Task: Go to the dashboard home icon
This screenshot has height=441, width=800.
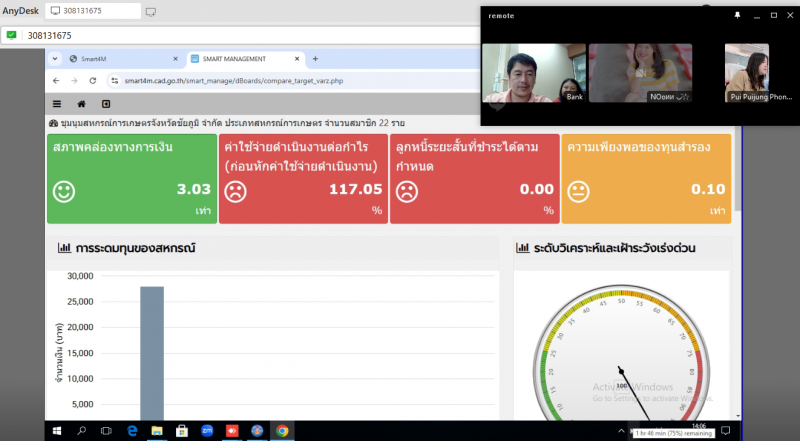Action: [x=81, y=104]
